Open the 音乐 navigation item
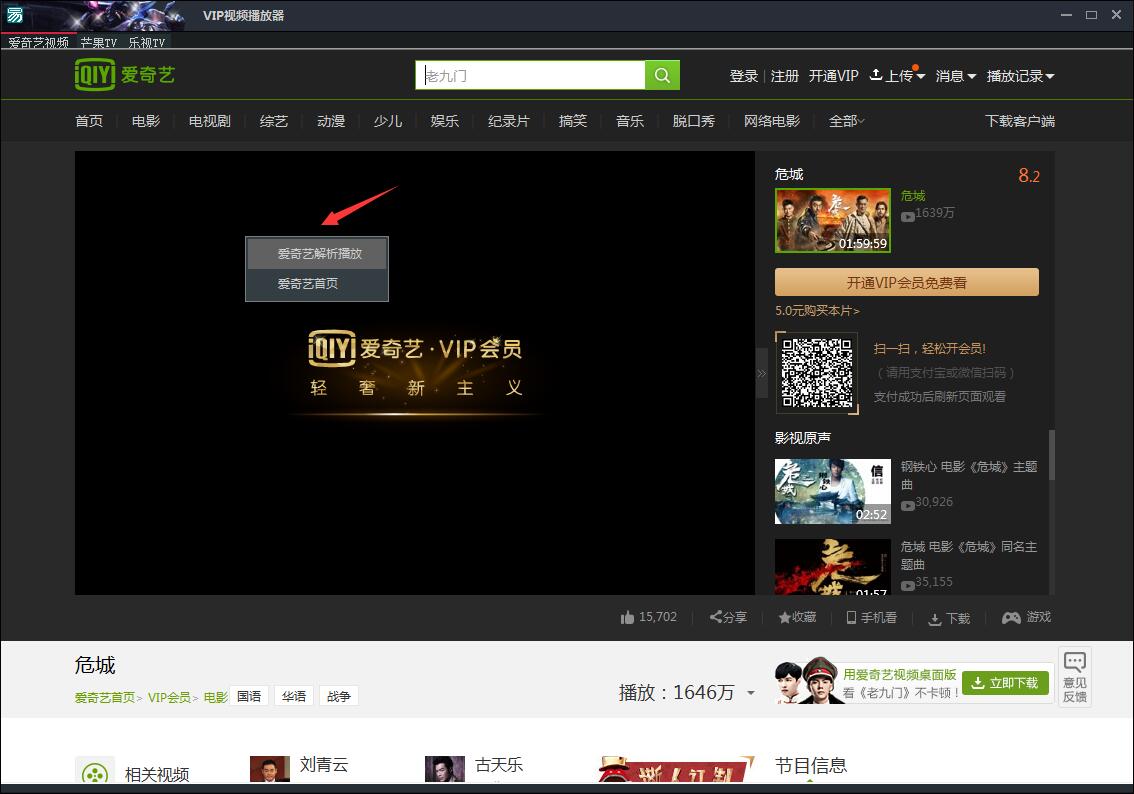The image size is (1134, 794). point(630,121)
